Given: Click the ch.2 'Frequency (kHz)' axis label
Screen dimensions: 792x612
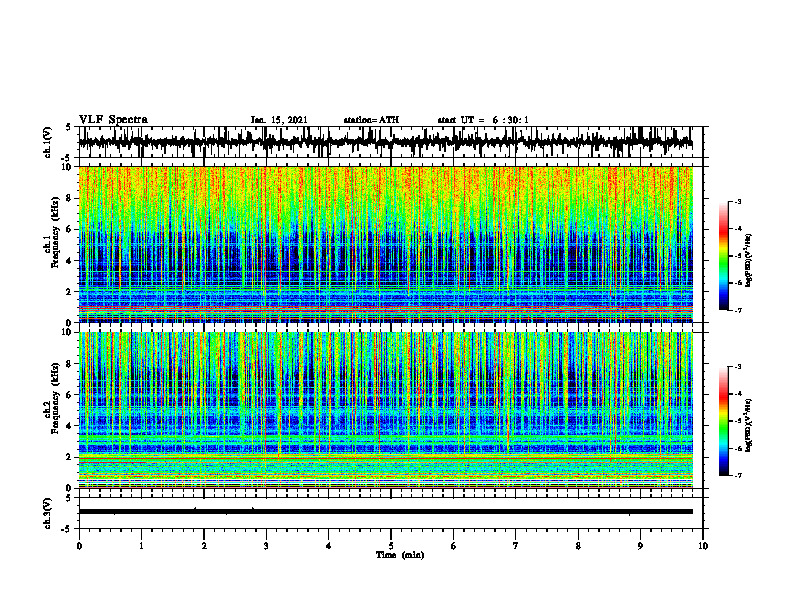Looking at the screenshot, I should [56, 398].
